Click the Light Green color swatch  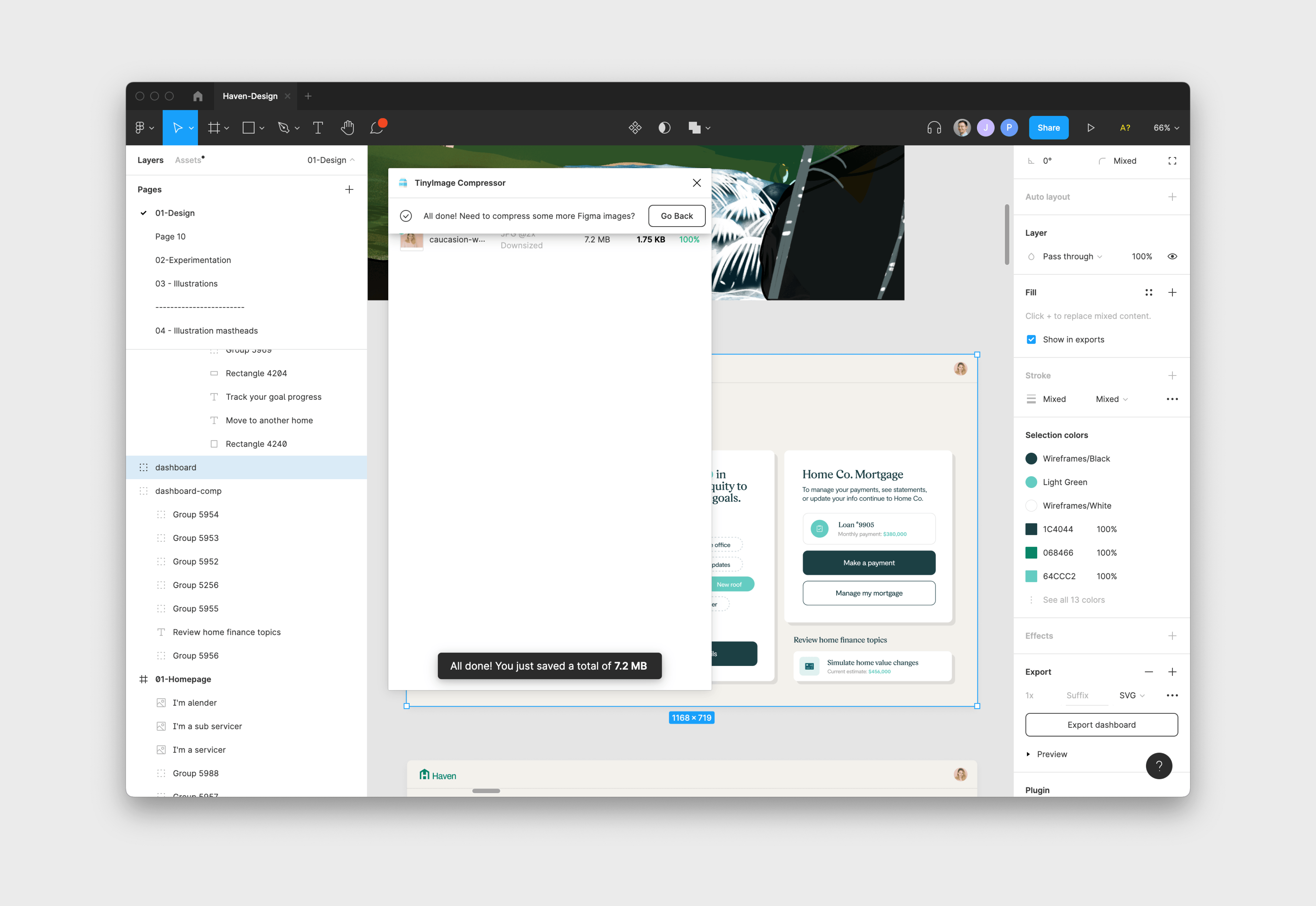1031,482
